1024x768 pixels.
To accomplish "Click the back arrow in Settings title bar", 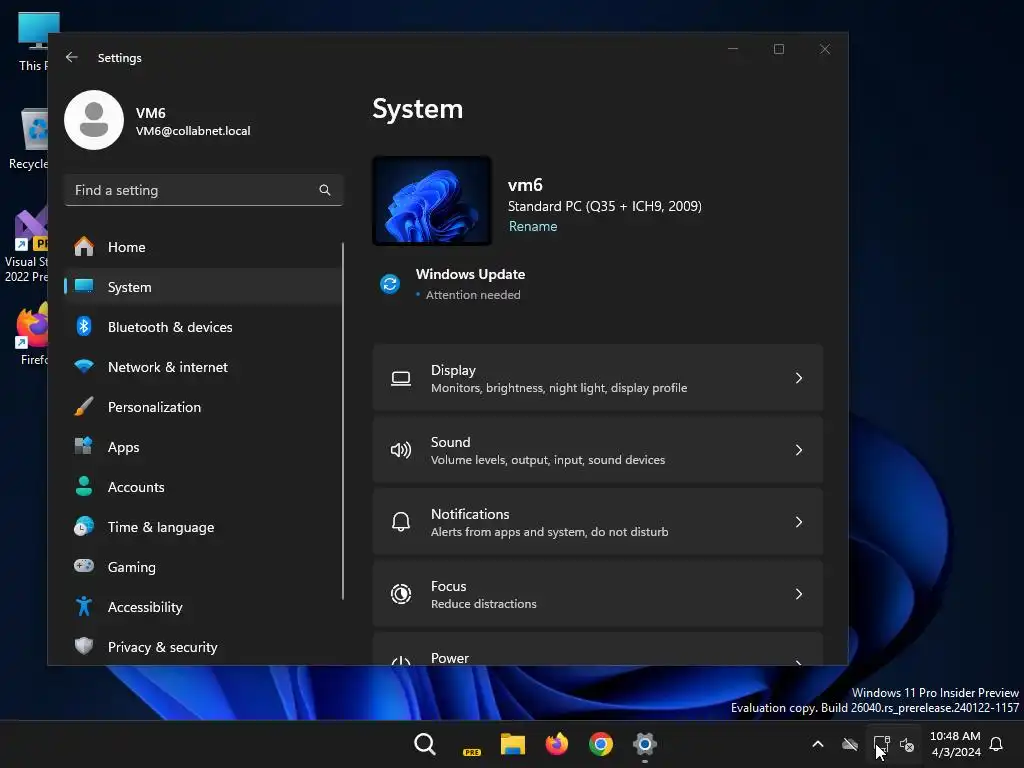I will pos(72,57).
